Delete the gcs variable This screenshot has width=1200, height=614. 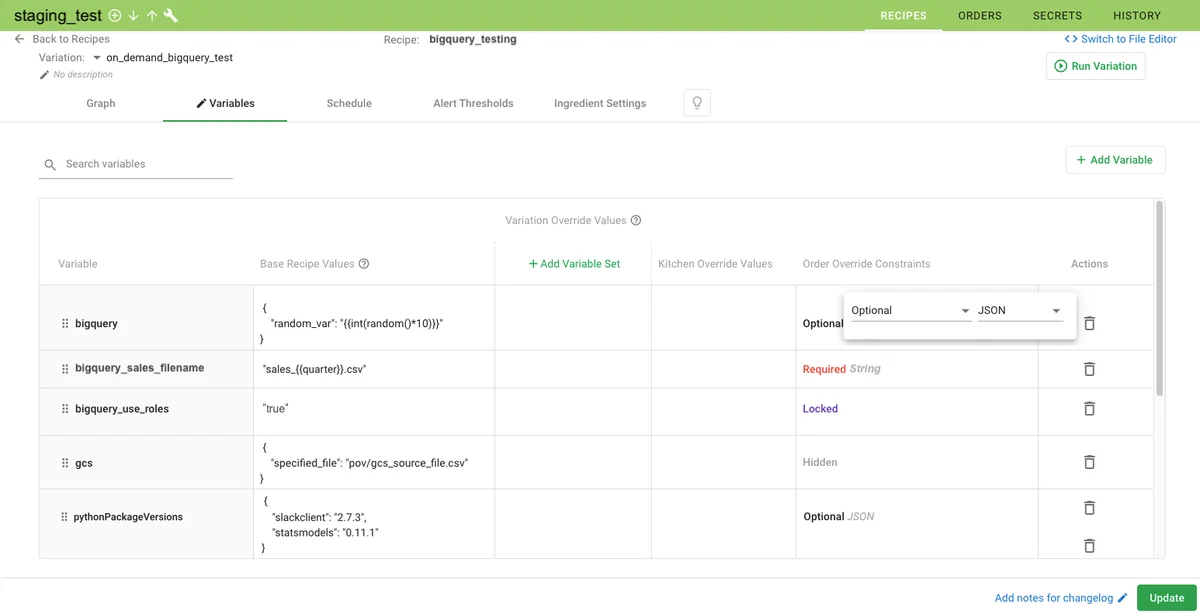[x=1089, y=462]
